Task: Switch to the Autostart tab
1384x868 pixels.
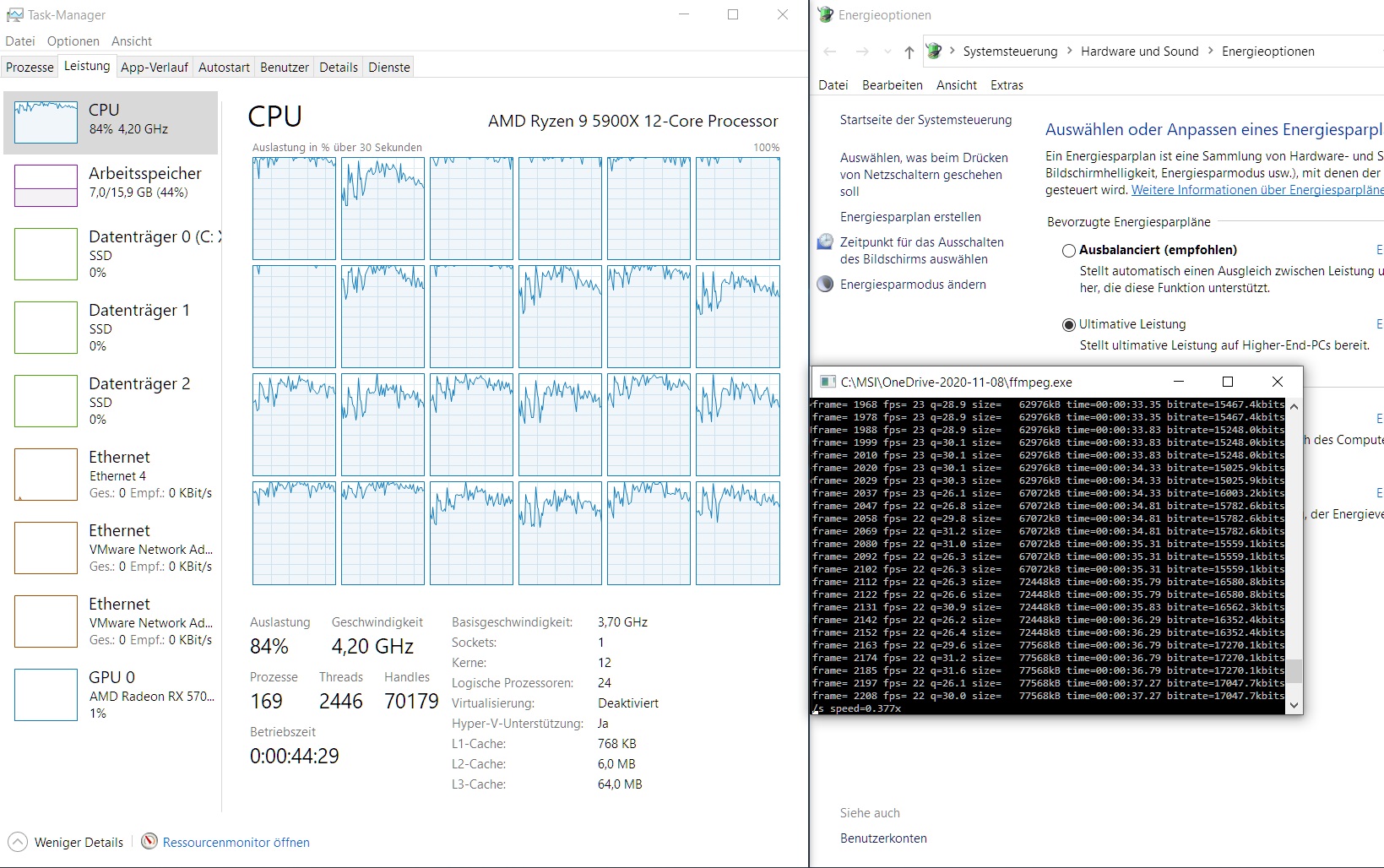Action: click(224, 68)
